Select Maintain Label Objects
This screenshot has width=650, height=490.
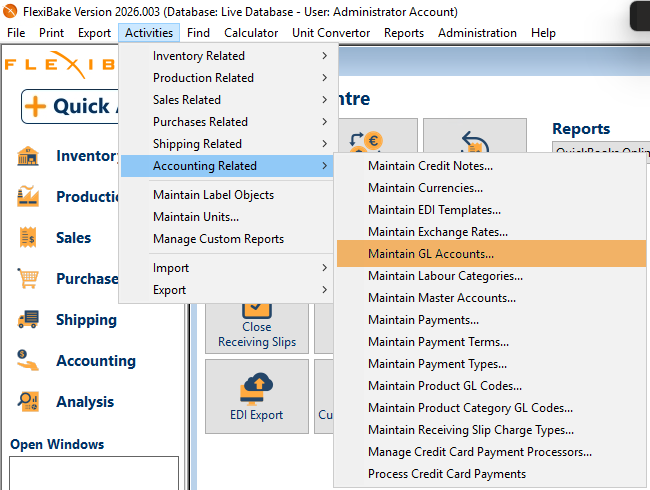227,195
